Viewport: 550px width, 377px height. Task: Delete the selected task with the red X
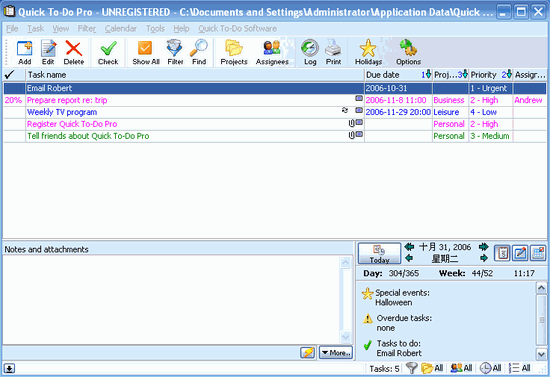click(74, 53)
